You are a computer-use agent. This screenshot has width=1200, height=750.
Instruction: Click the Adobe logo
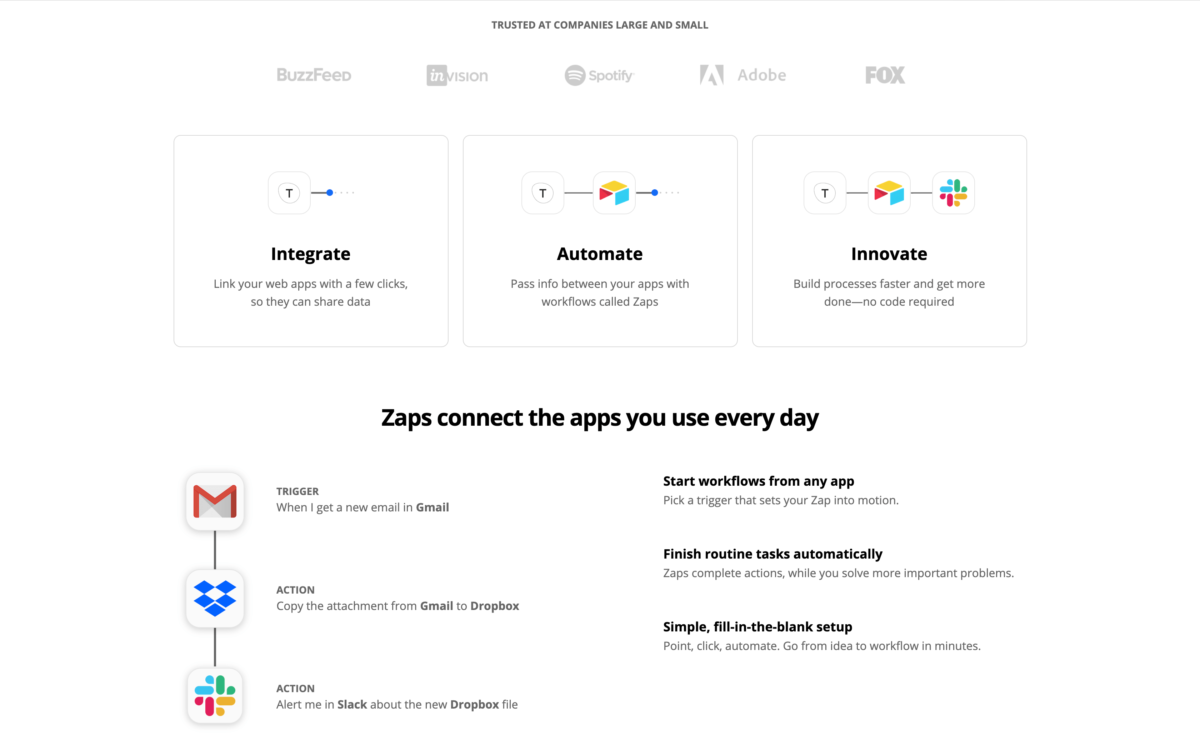(743, 75)
